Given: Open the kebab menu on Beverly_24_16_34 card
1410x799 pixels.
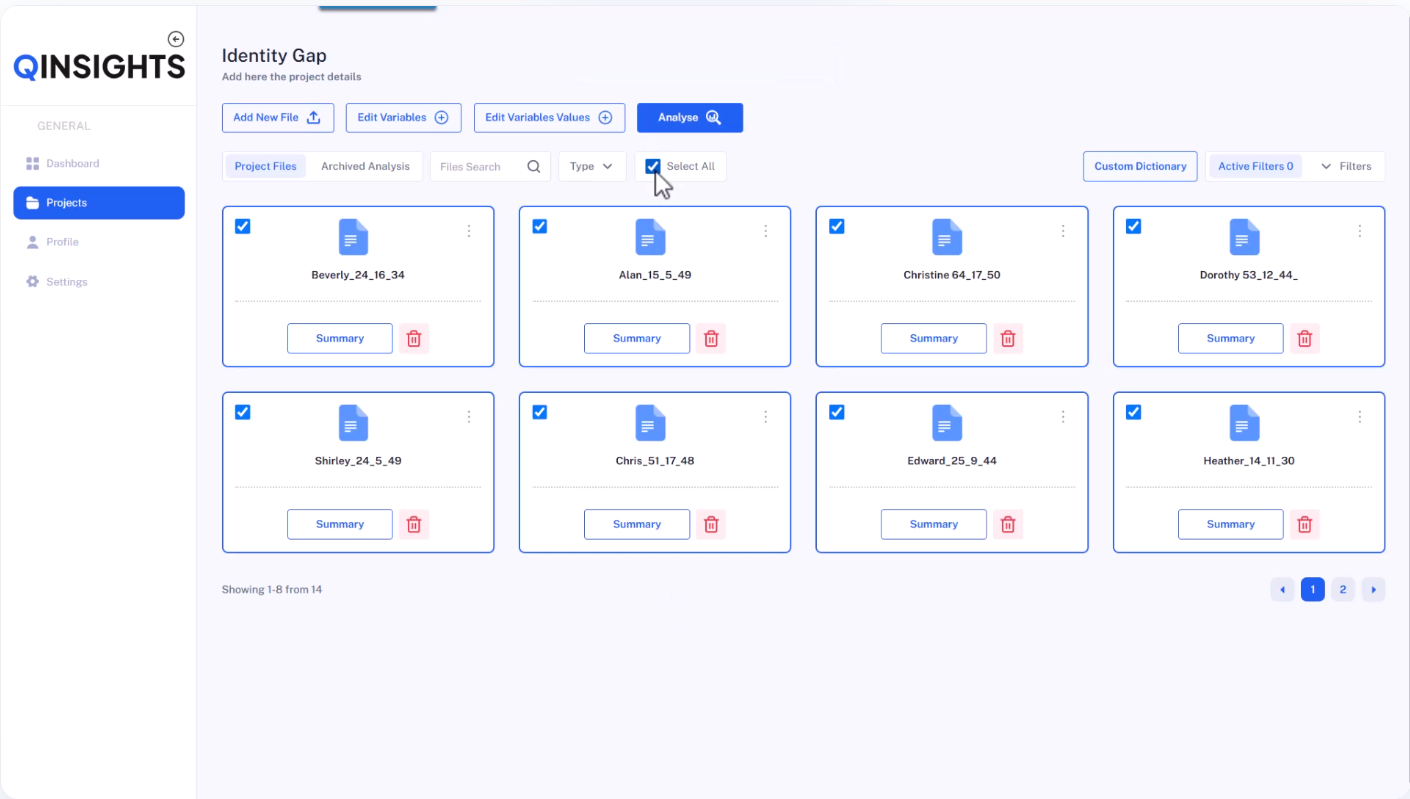Looking at the screenshot, I should pos(469,230).
